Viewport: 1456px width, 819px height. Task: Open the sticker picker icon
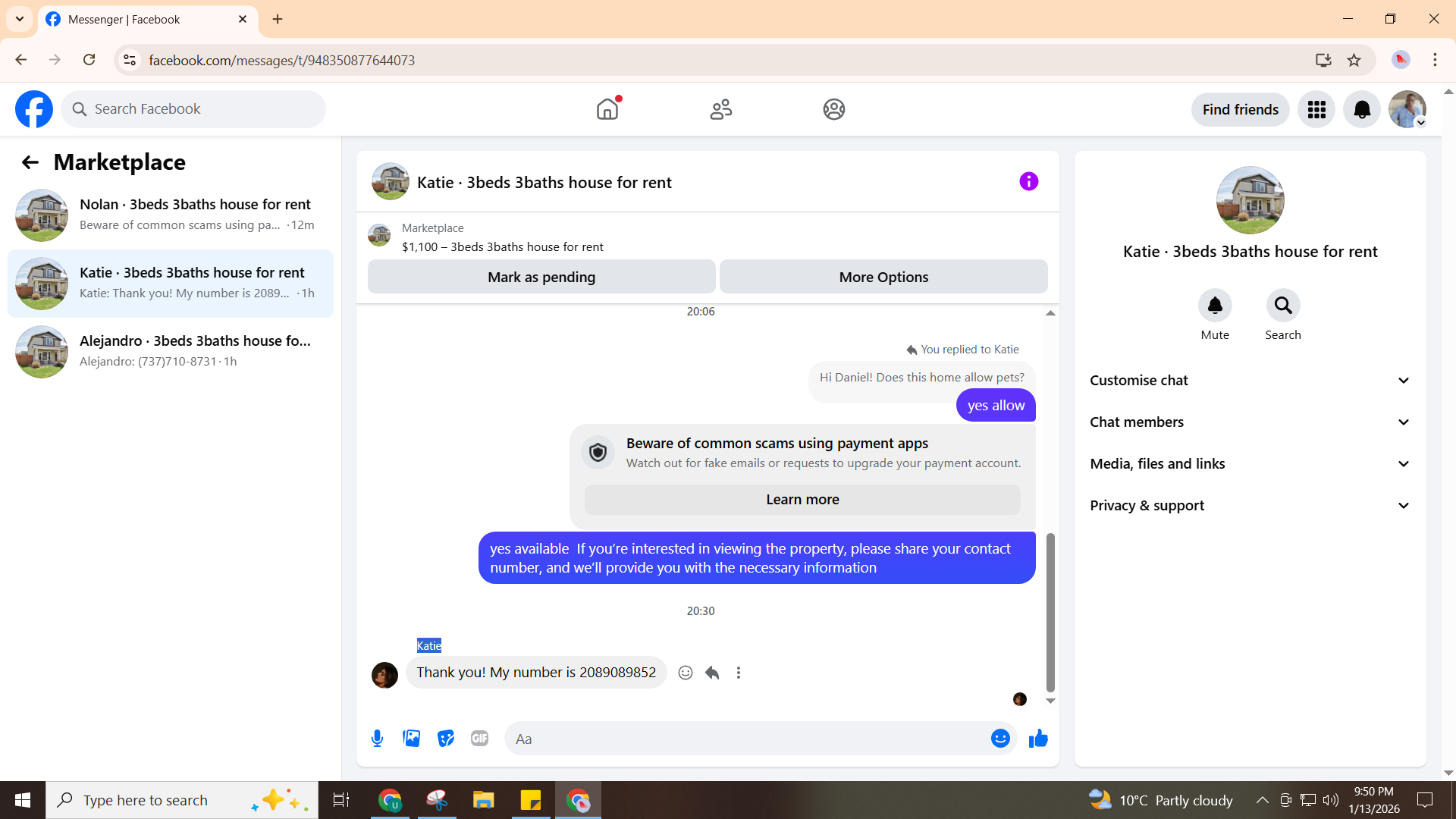[x=446, y=738]
